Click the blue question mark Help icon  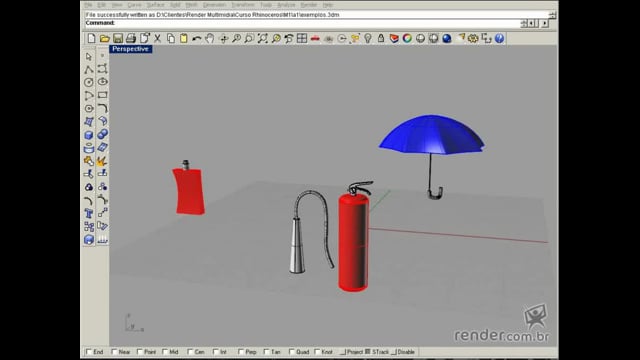pos(499,38)
